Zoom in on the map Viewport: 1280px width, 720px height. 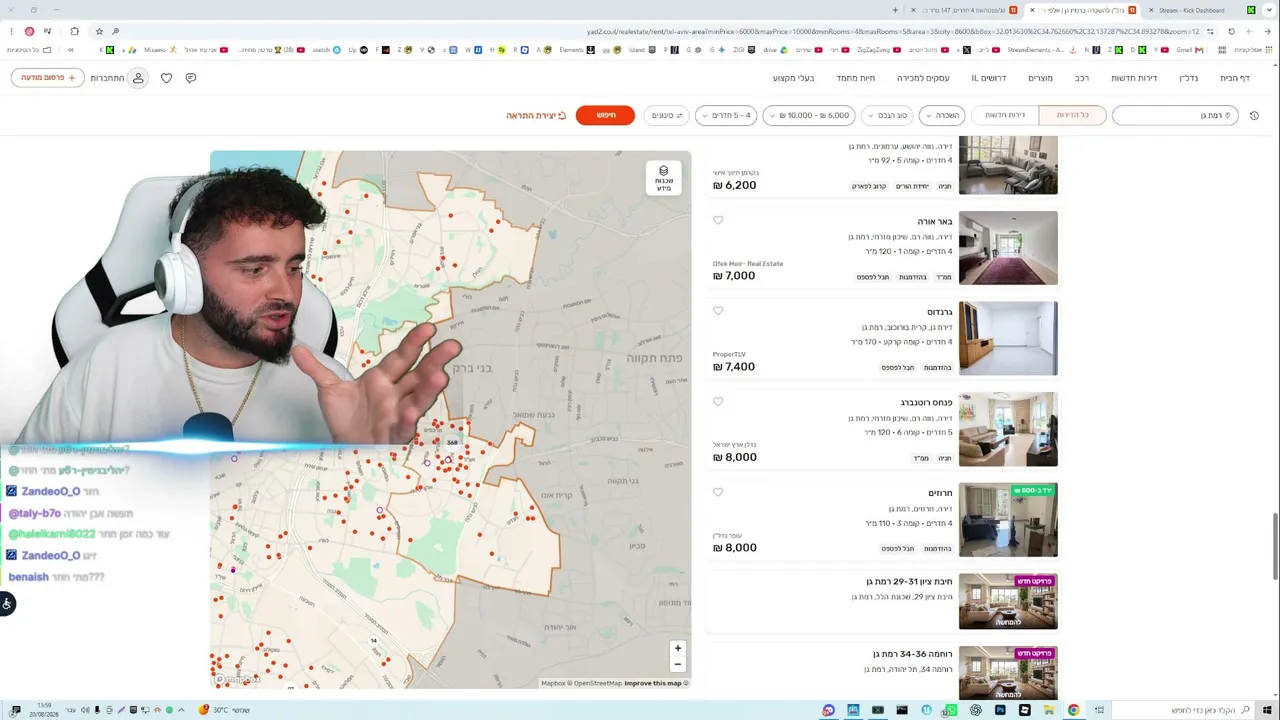[x=678, y=648]
